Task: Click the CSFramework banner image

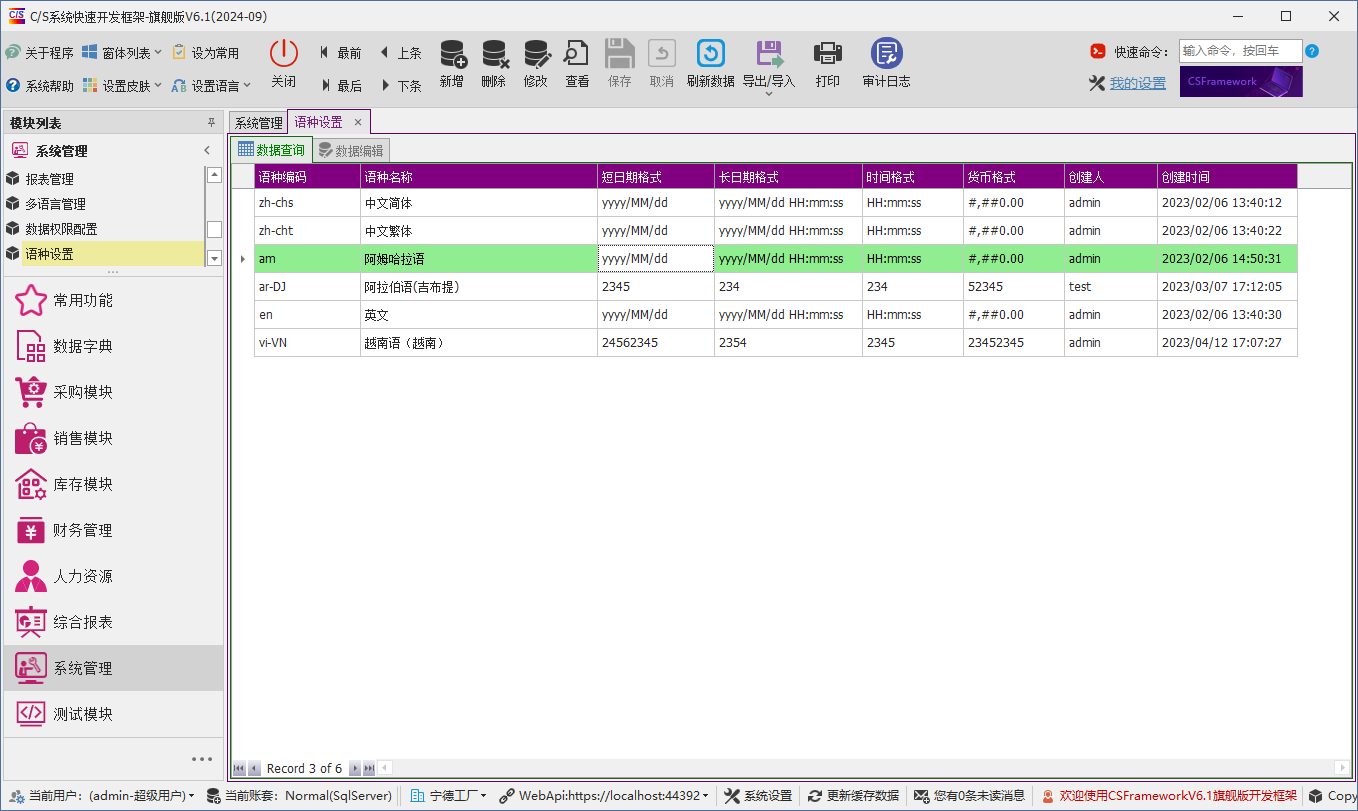Action: click(x=1241, y=82)
